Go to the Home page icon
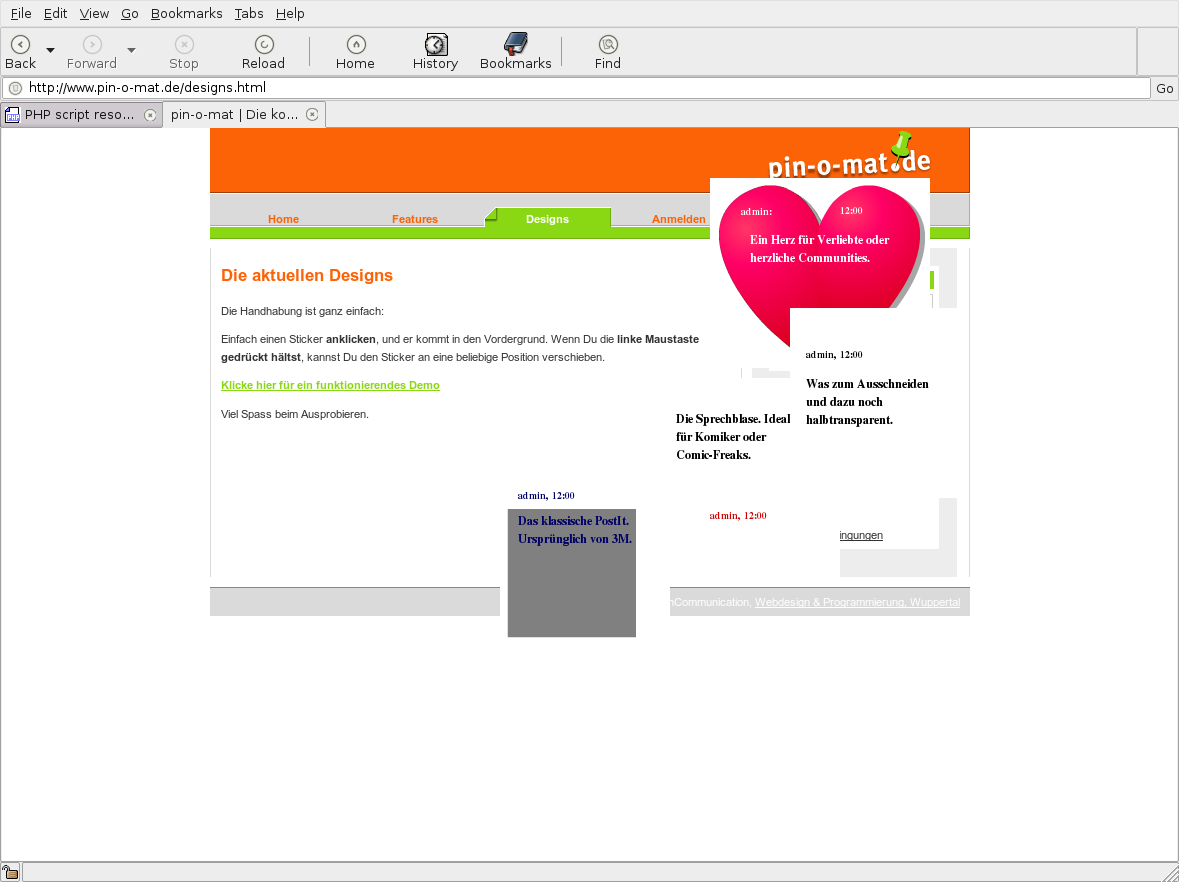 tap(355, 44)
